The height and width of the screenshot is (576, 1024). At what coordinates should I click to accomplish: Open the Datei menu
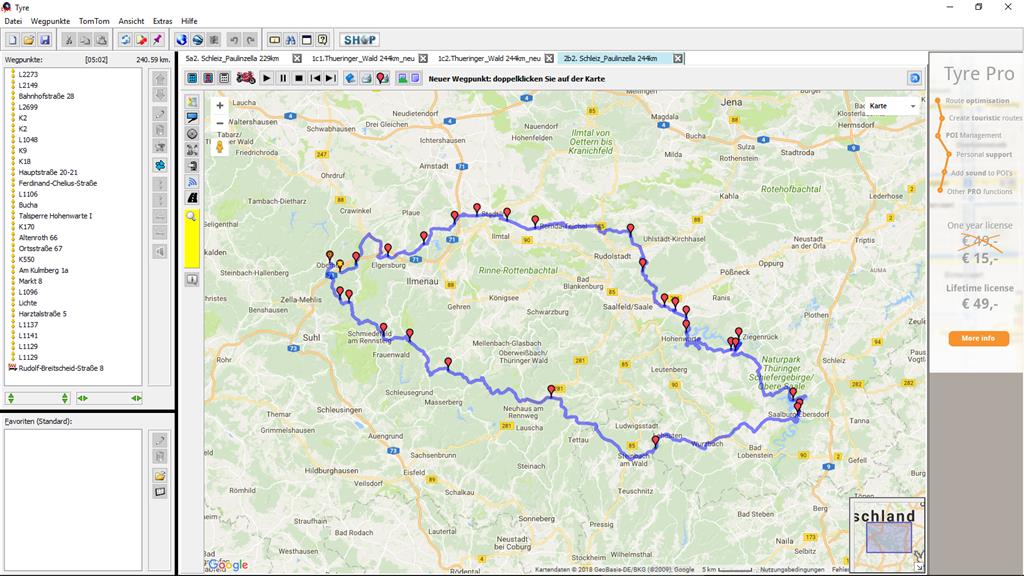point(13,21)
